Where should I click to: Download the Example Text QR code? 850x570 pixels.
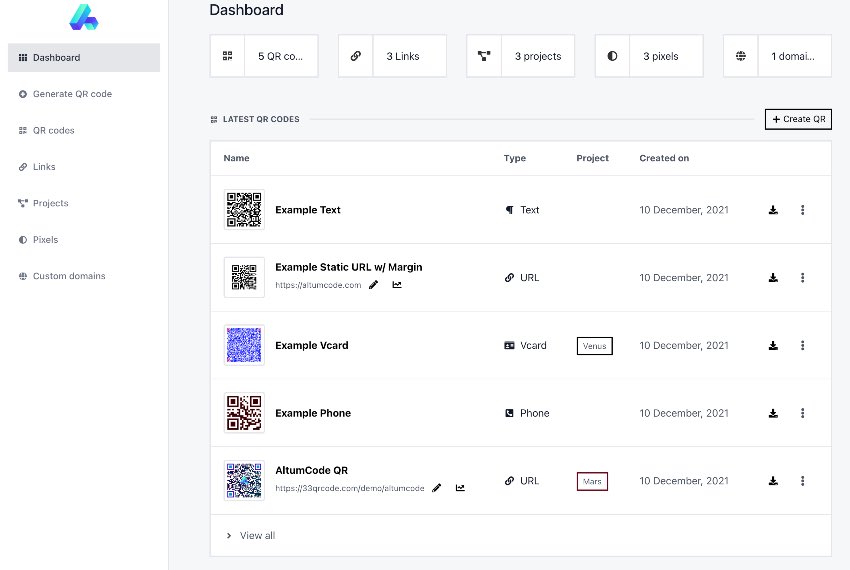coord(773,210)
